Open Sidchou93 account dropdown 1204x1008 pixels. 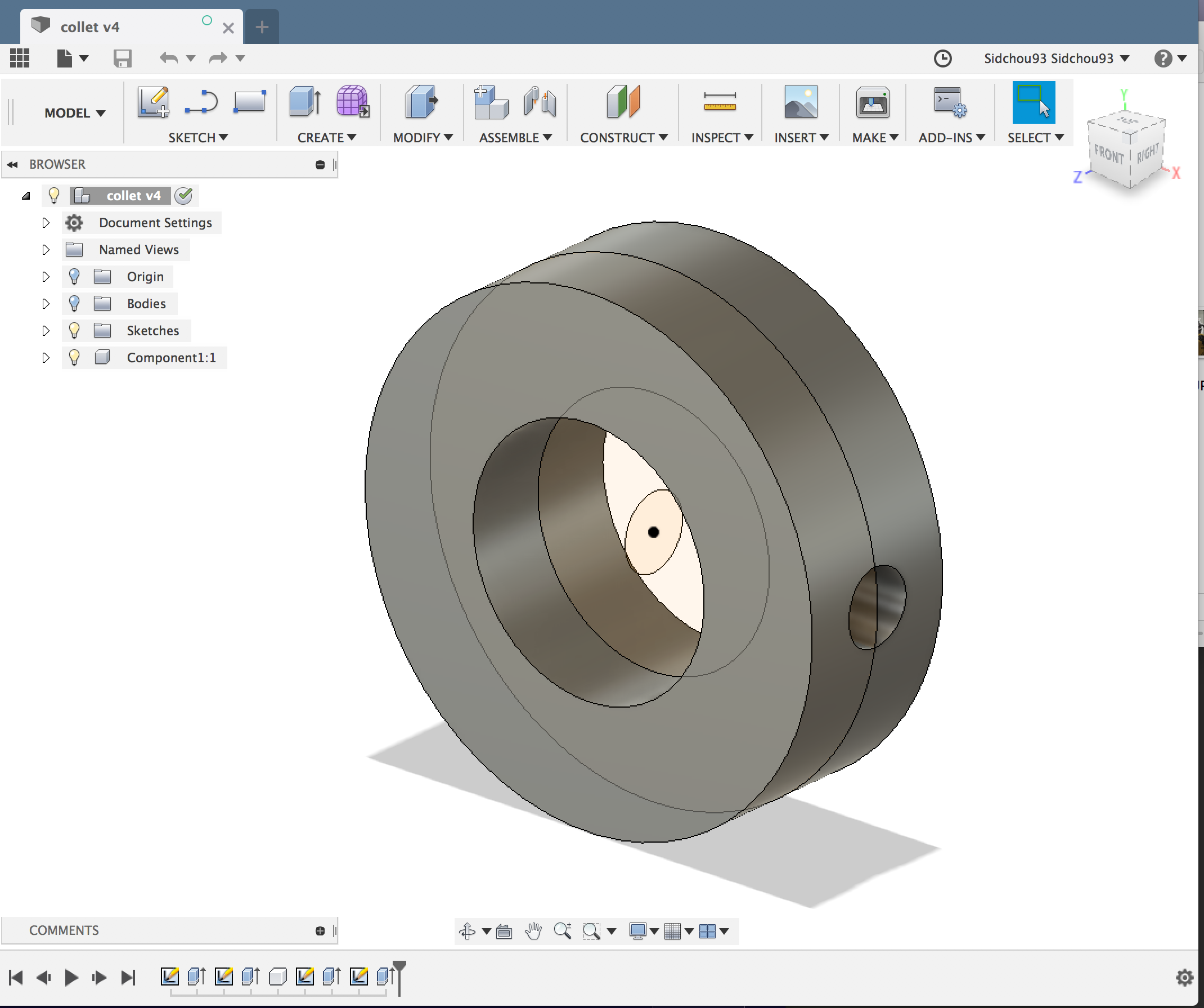coord(1056,58)
